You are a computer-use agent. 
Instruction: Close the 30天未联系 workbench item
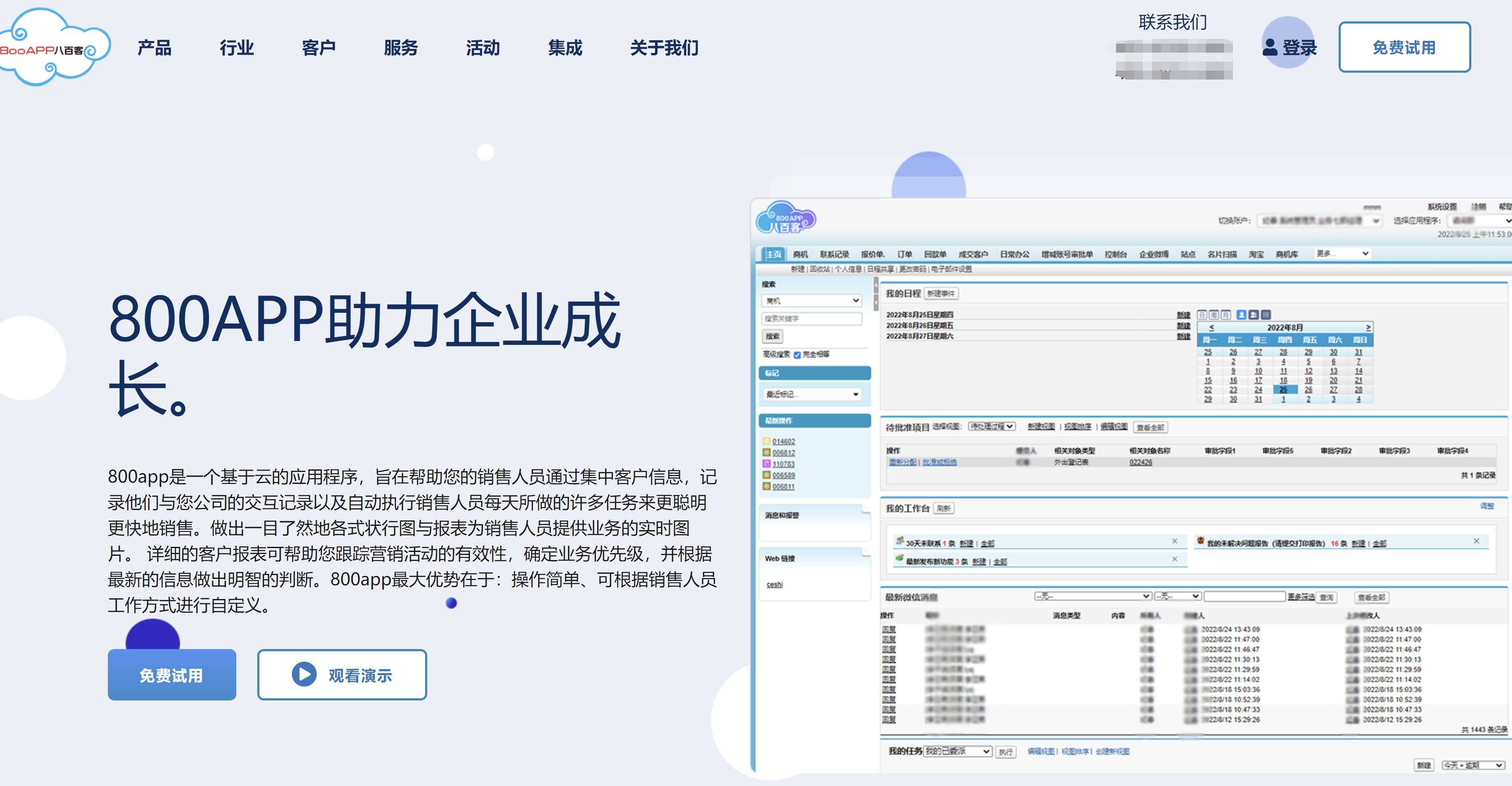click(x=1175, y=541)
